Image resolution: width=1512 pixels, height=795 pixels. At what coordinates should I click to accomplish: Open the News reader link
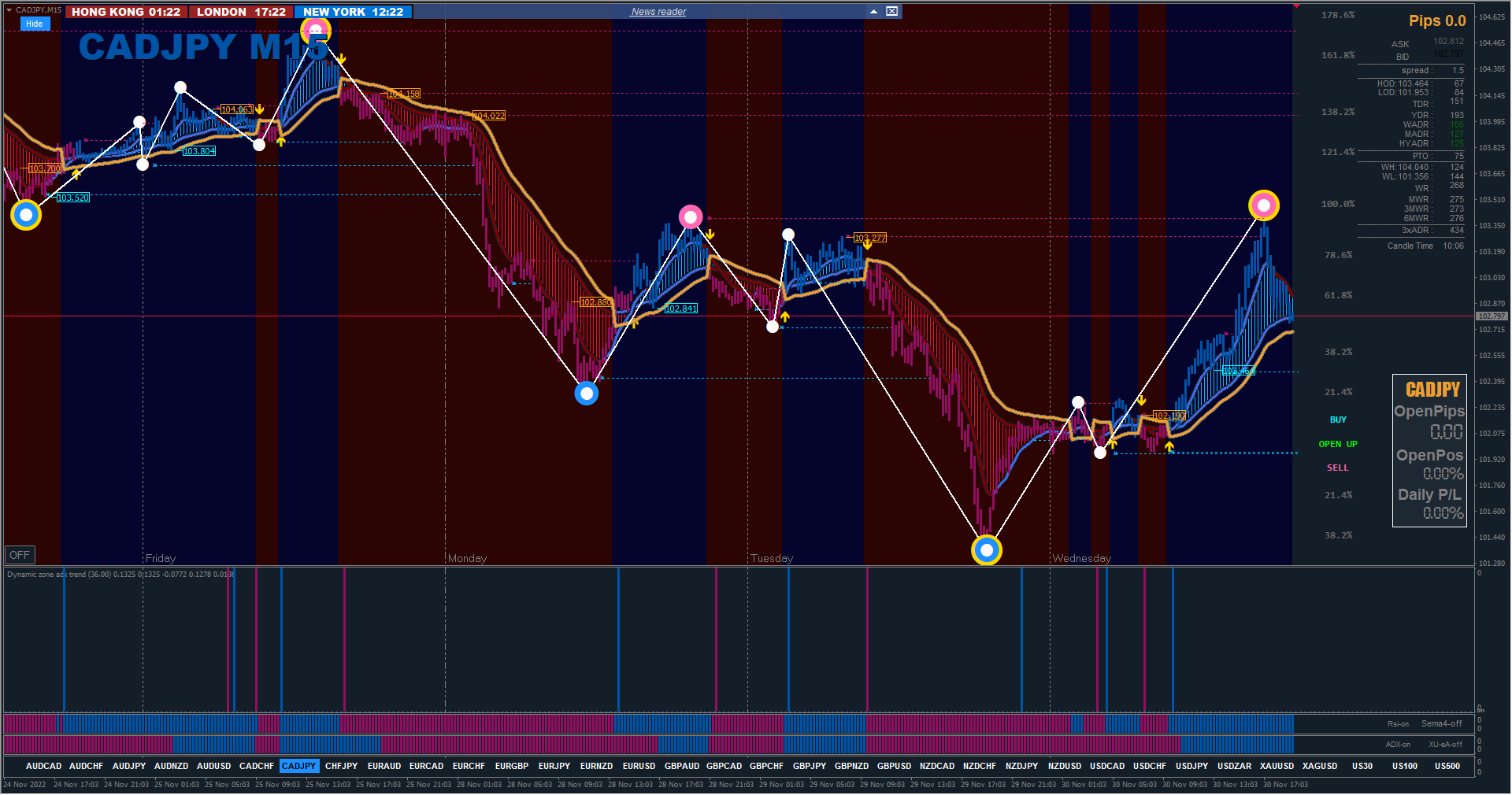tap(658, 12)
